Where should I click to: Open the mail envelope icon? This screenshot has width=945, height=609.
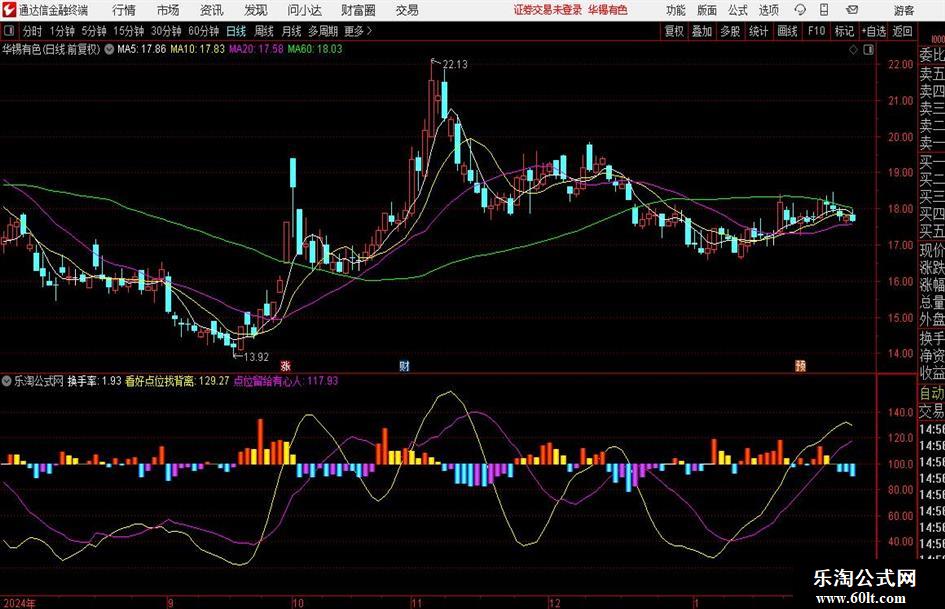coord(852,10)
